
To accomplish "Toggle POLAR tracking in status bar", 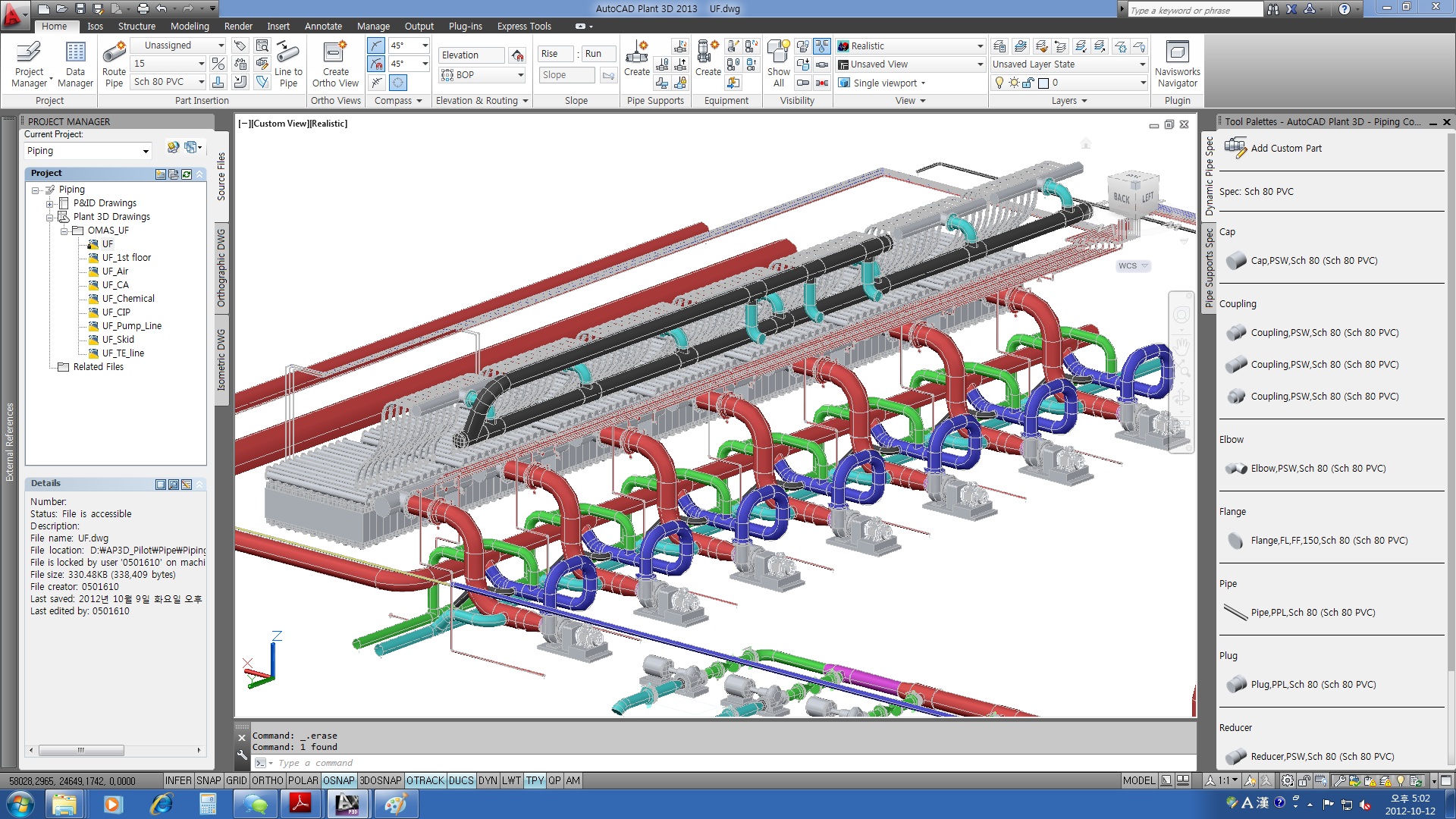I will click(303, 780).
